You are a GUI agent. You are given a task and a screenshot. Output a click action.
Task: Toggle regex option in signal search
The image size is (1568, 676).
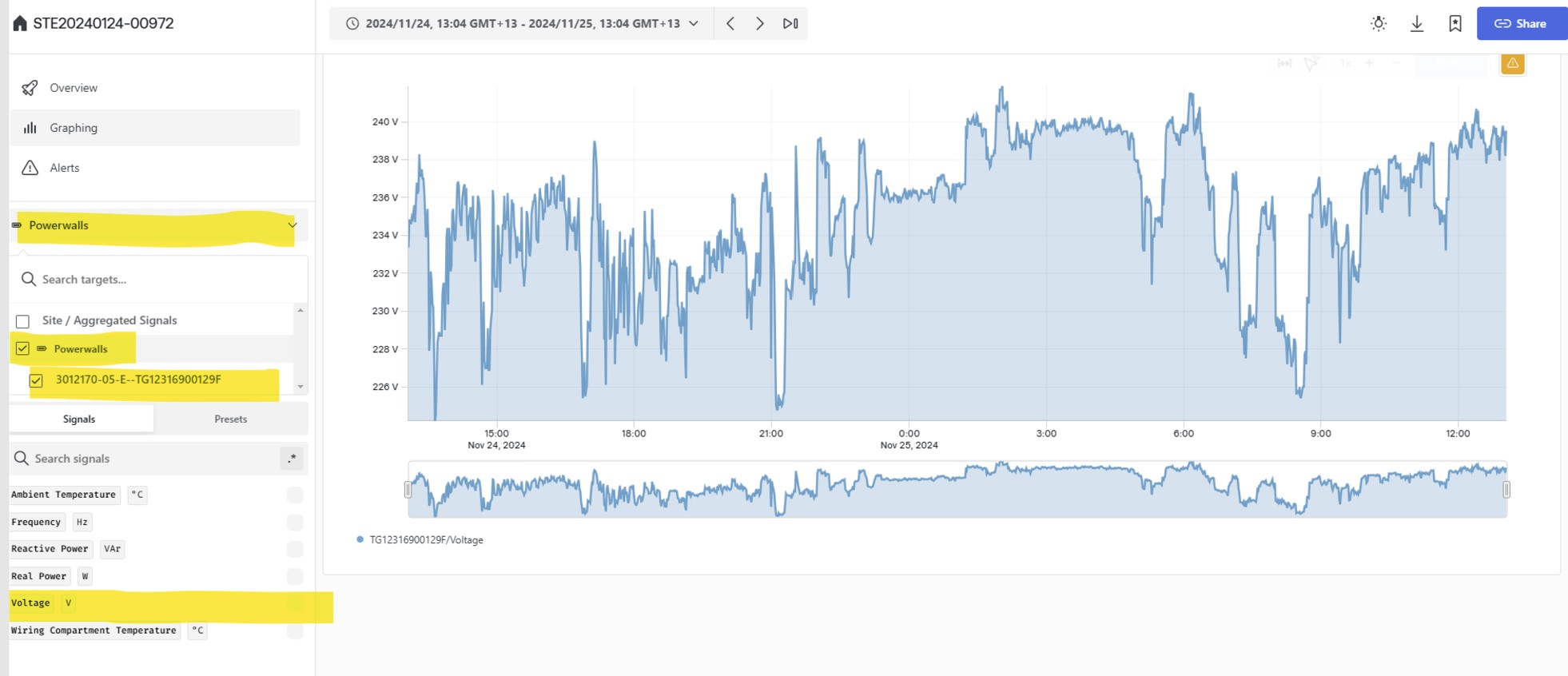(293, 459)
